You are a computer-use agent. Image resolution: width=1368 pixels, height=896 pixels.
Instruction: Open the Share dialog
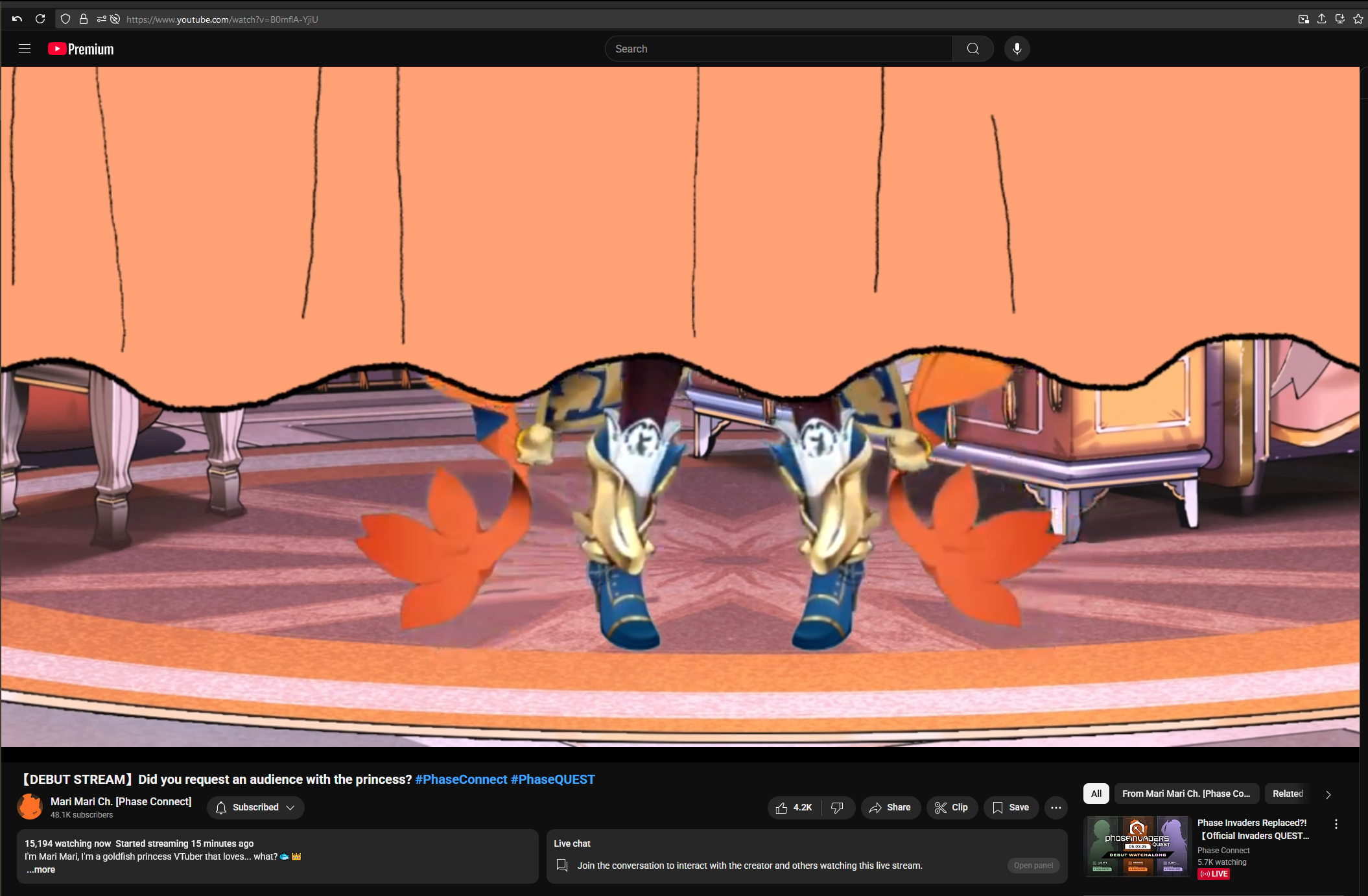[890, 807]
